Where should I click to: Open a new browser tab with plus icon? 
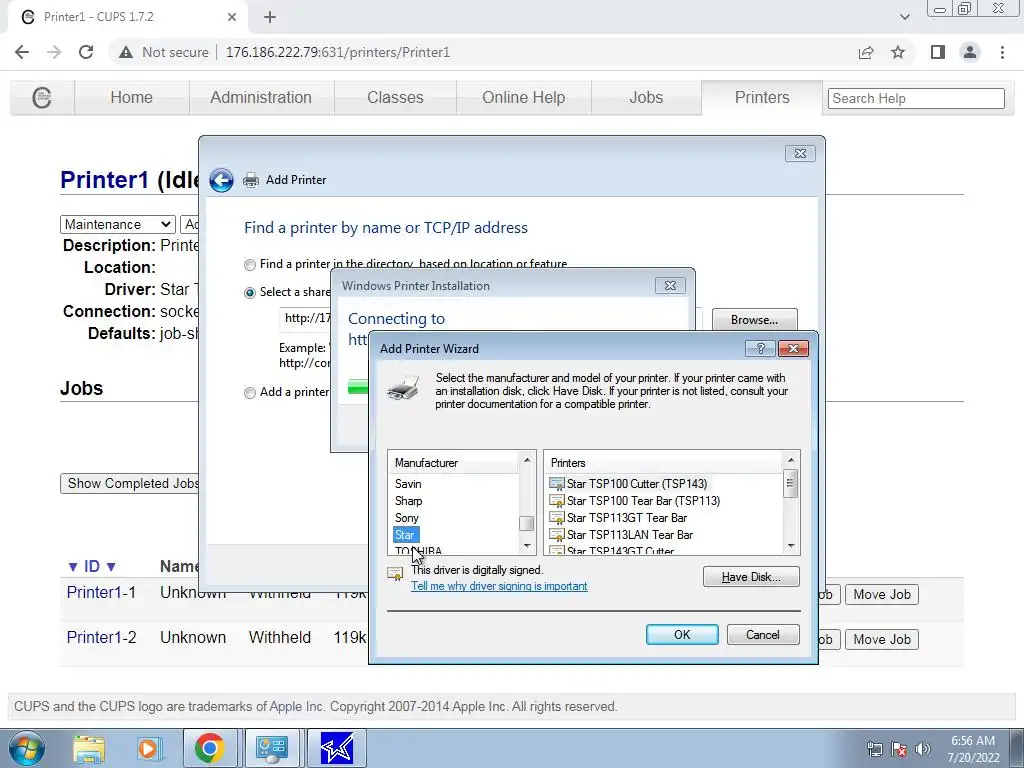[x=270, y=17]
